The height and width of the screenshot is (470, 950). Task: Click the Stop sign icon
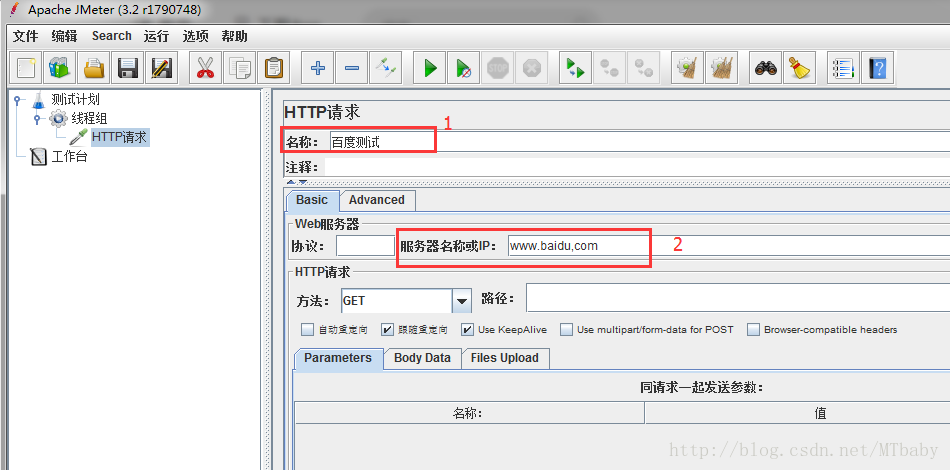497,67
